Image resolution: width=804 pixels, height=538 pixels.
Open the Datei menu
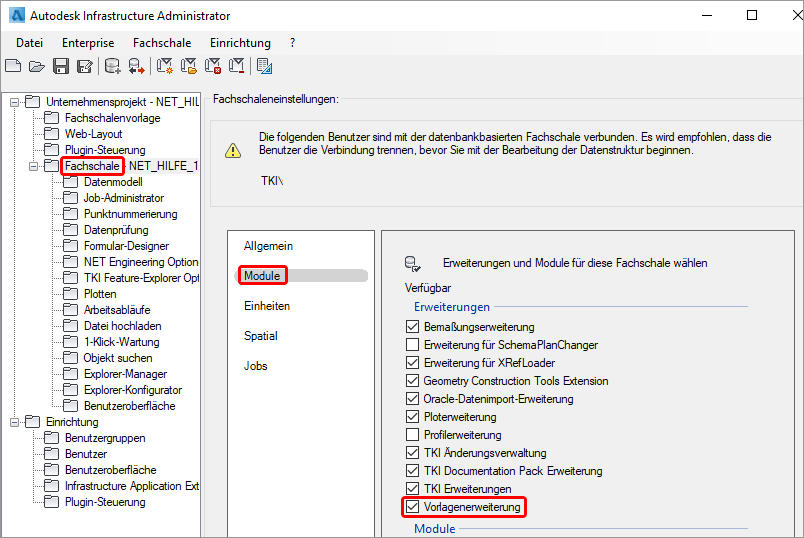[29, 43]
